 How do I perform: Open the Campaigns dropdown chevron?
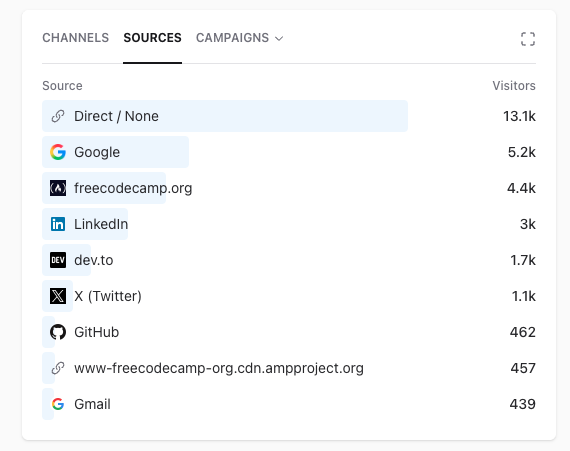click(x=279, y=39)
